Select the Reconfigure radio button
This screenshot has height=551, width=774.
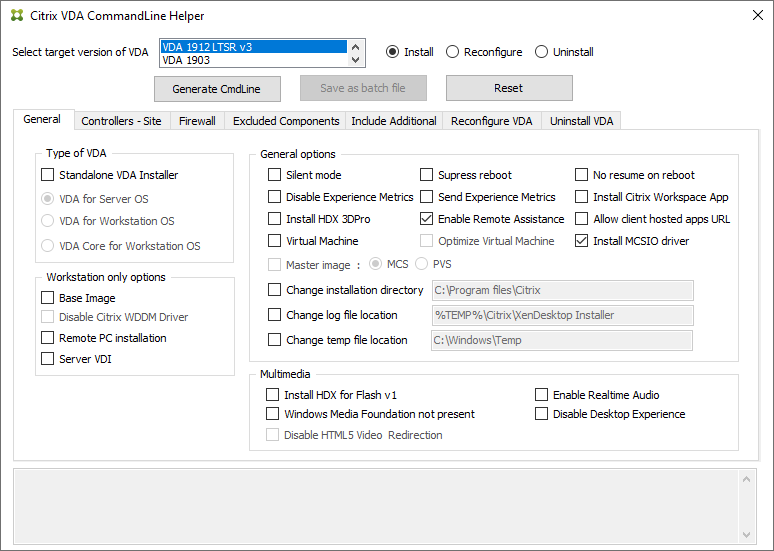(x=452, y=52)
